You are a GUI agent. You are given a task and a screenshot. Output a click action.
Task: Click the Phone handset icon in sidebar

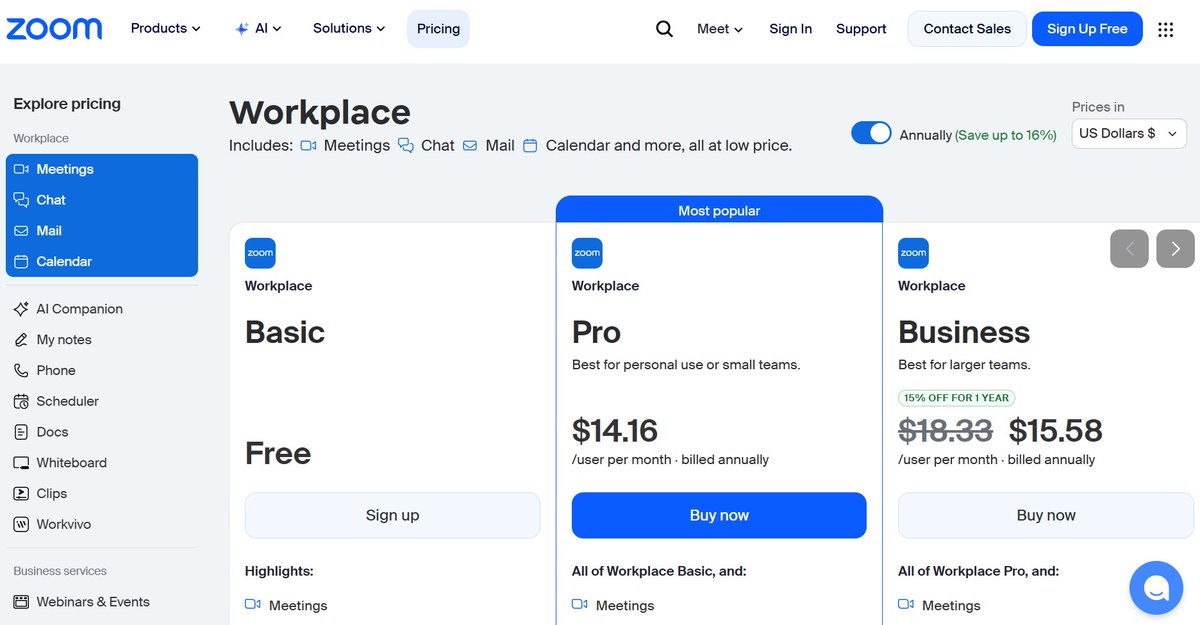click(x=21, y=371)
